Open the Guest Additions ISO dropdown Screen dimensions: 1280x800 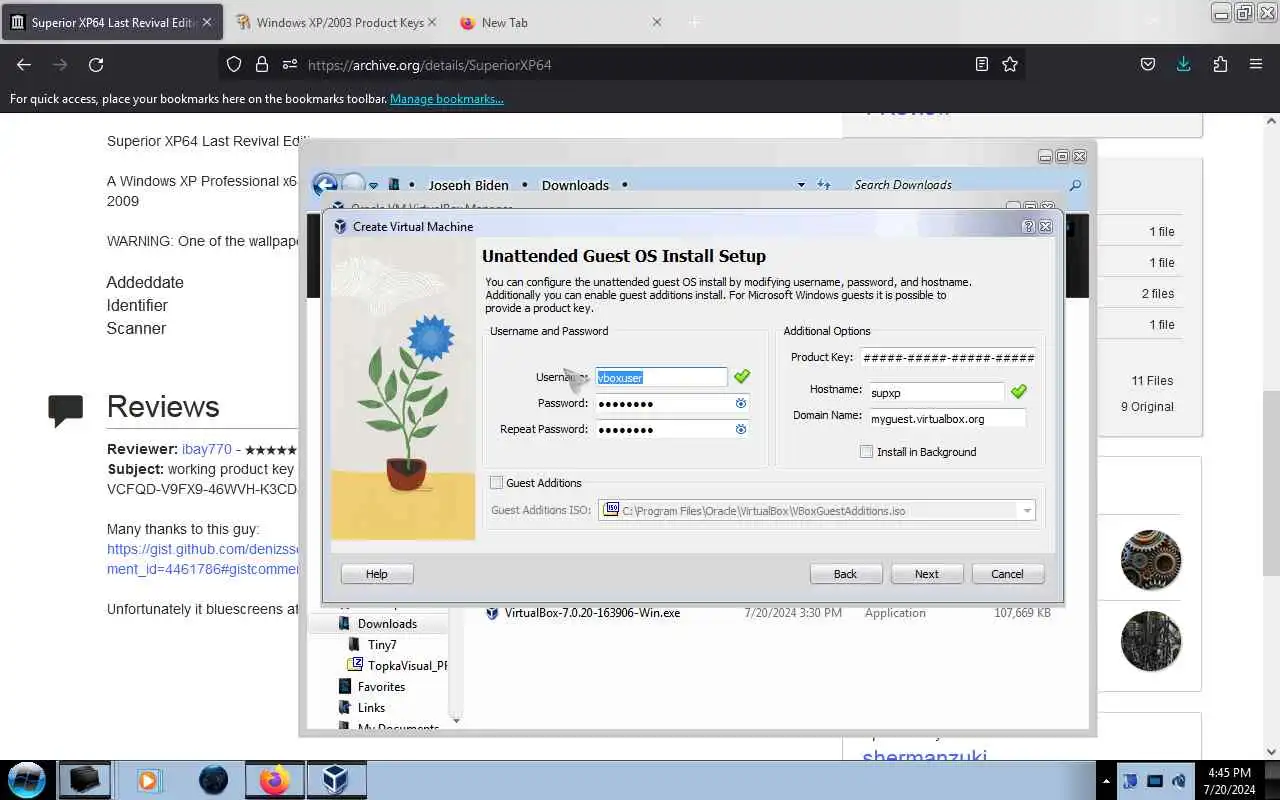tap(1026, 511)
